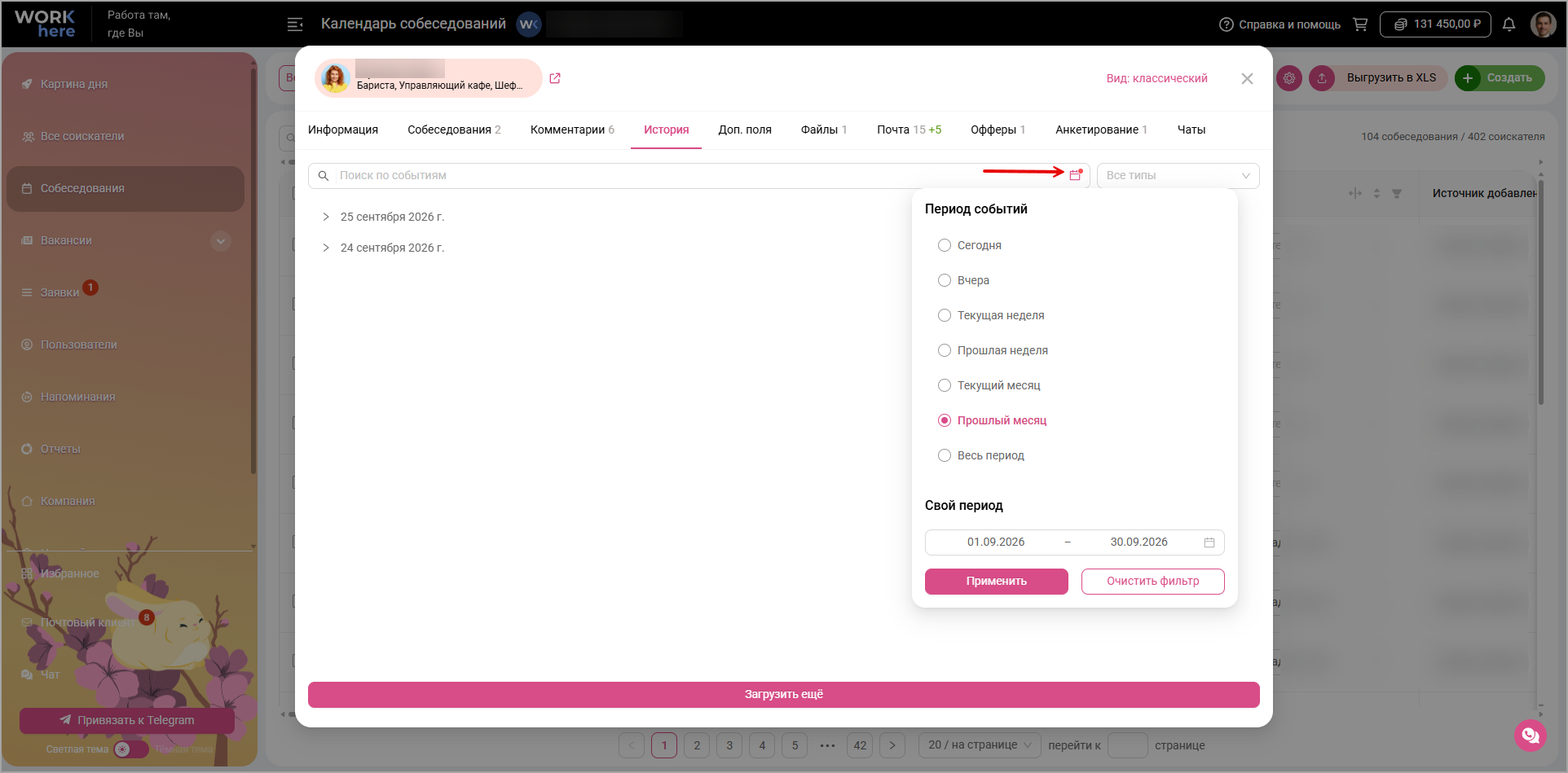The image size is (1568, 773).
Task: Go to the next pagination page
Action: 892,745
